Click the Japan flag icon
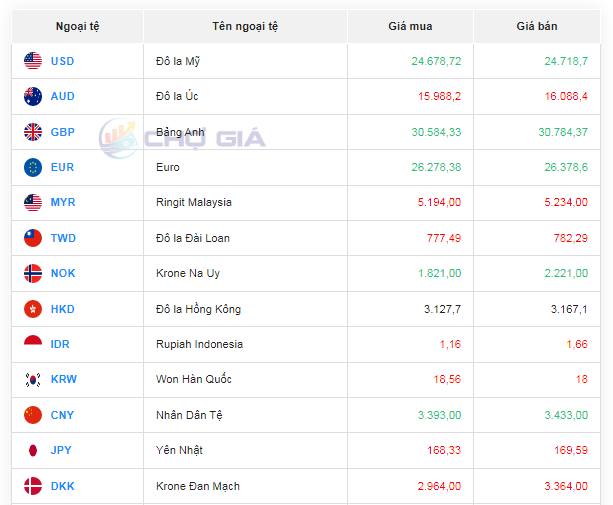 (33, 450)
